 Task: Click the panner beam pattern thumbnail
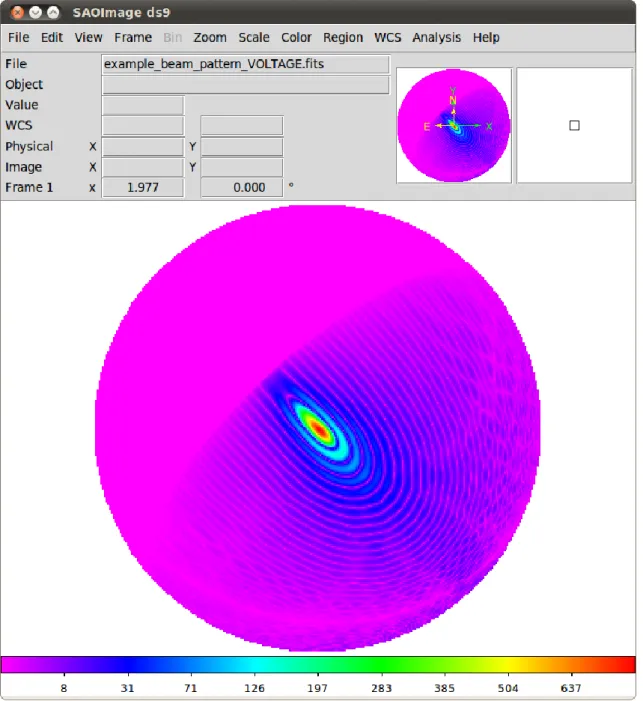453,126
